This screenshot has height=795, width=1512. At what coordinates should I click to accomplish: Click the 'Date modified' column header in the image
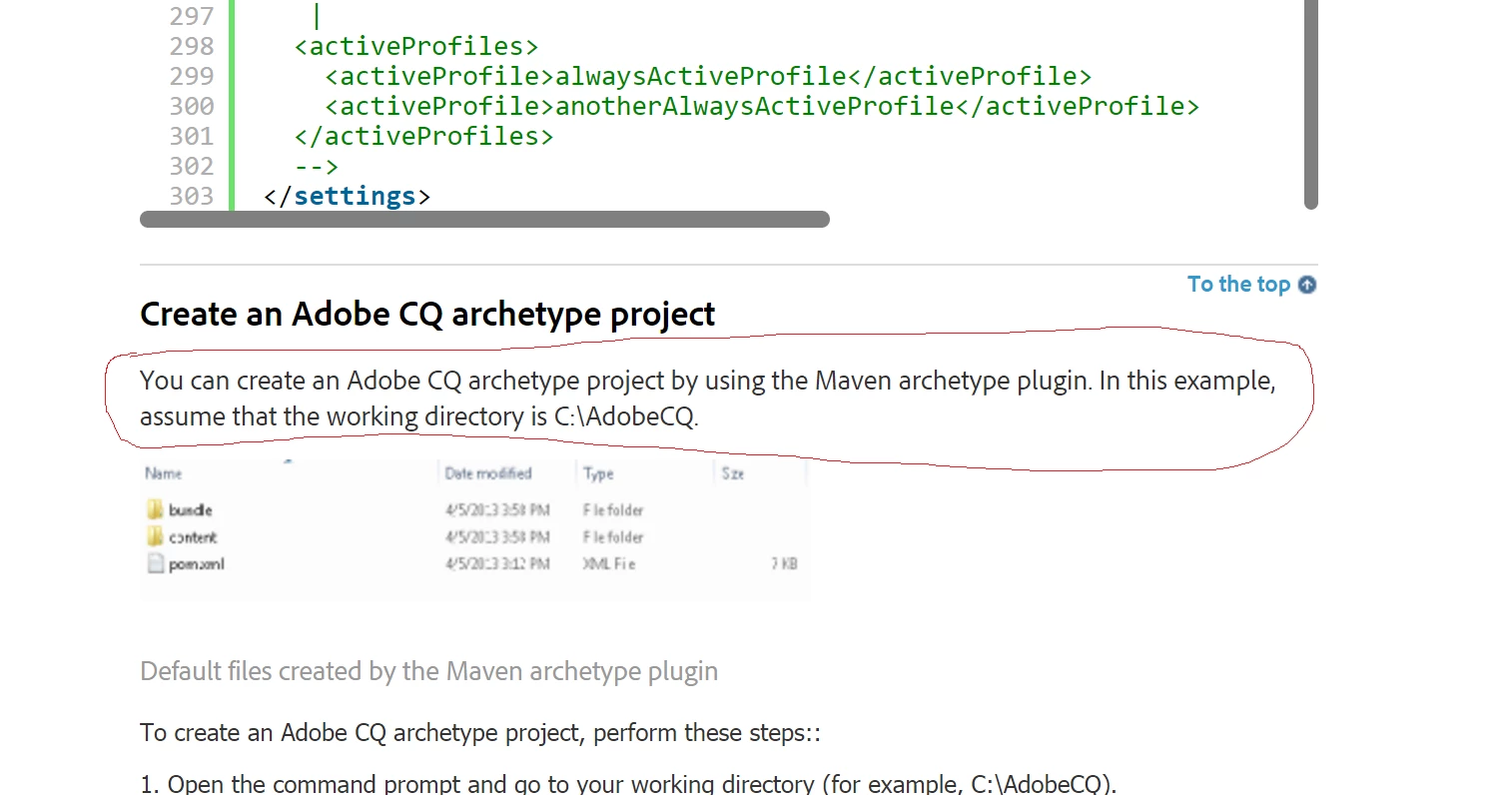[x=488, y=473]
